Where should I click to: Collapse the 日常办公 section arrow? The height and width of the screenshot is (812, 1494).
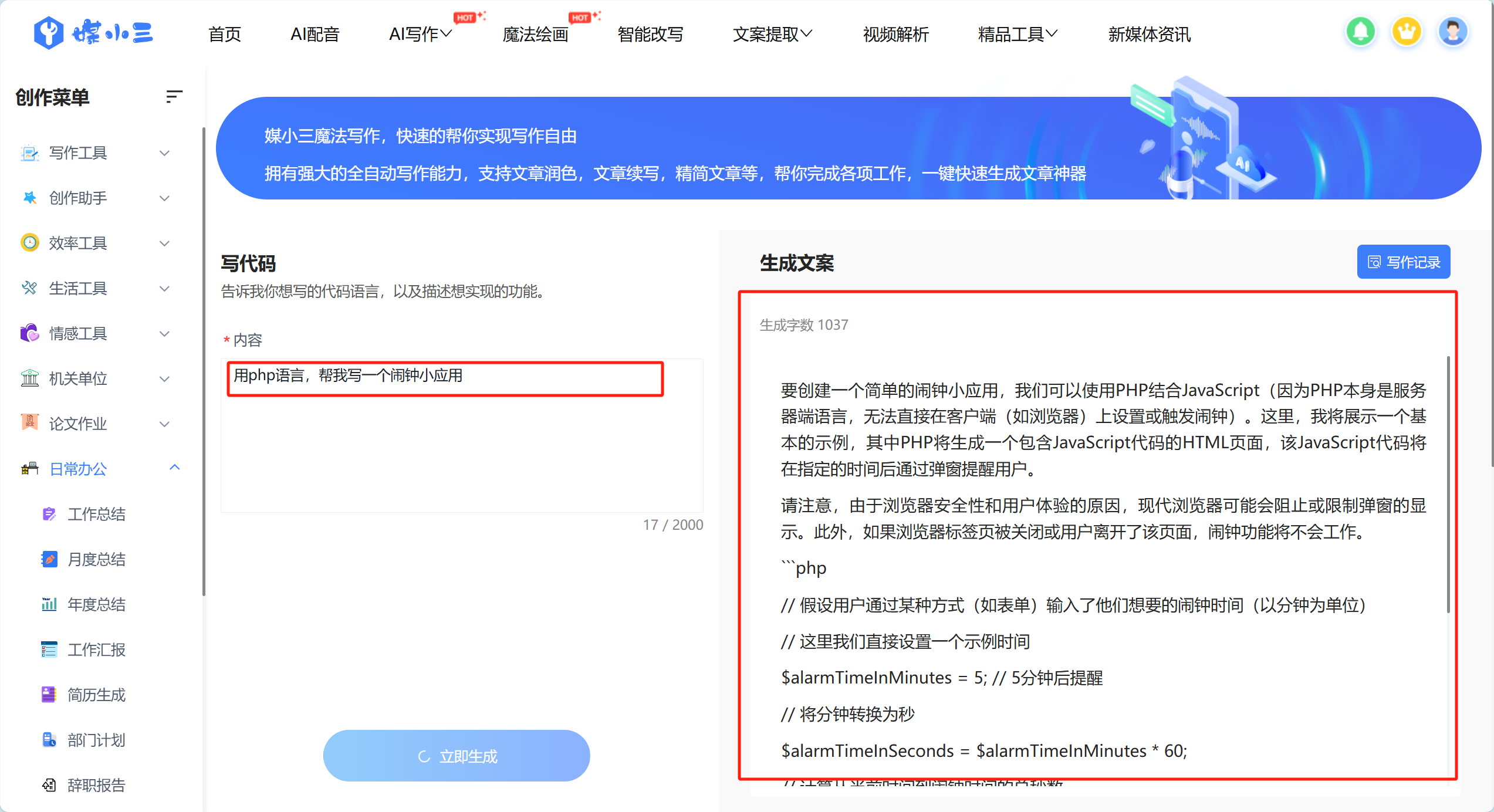click(174, 468)
